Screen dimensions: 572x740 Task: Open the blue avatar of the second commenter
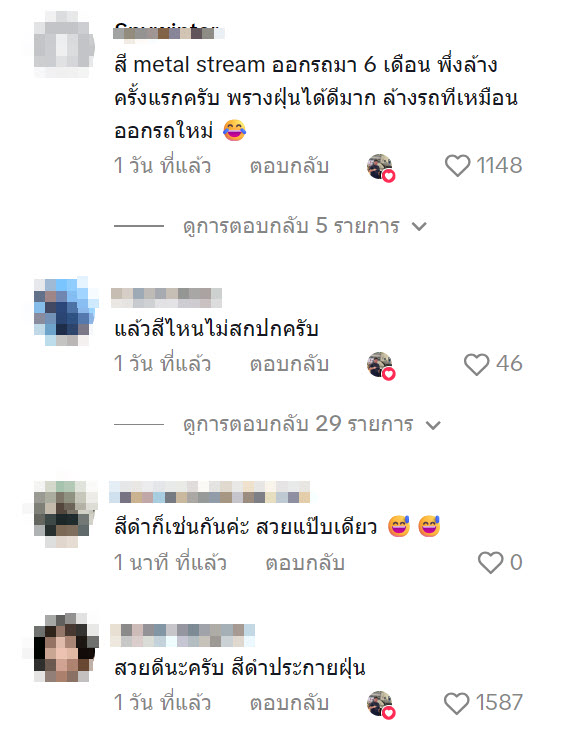pos(65,311)
